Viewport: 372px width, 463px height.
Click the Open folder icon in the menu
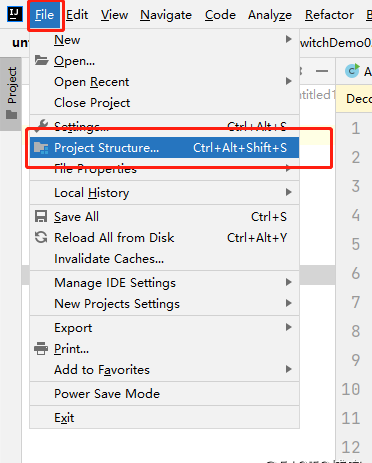coord(42,60)
